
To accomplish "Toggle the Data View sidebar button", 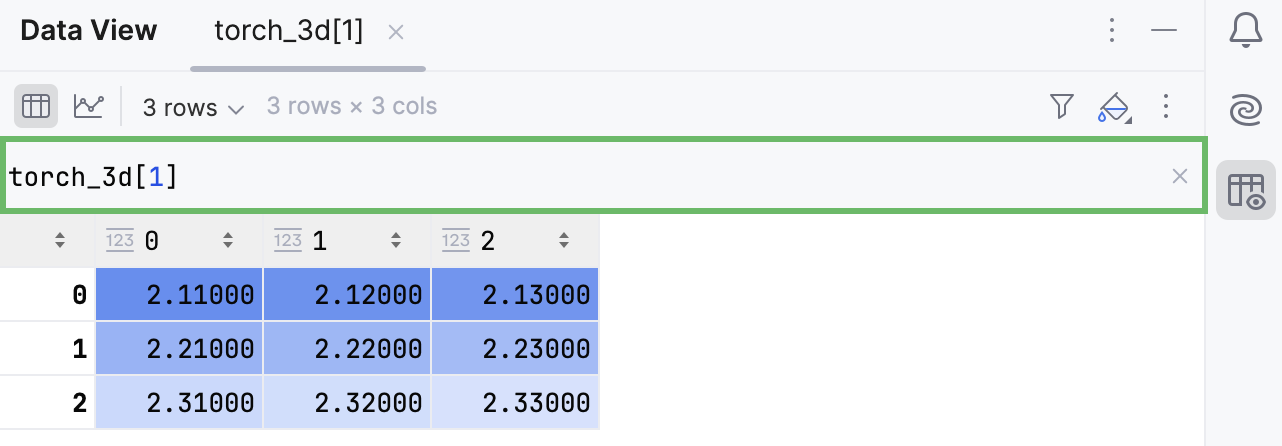I will point(1245,189).
